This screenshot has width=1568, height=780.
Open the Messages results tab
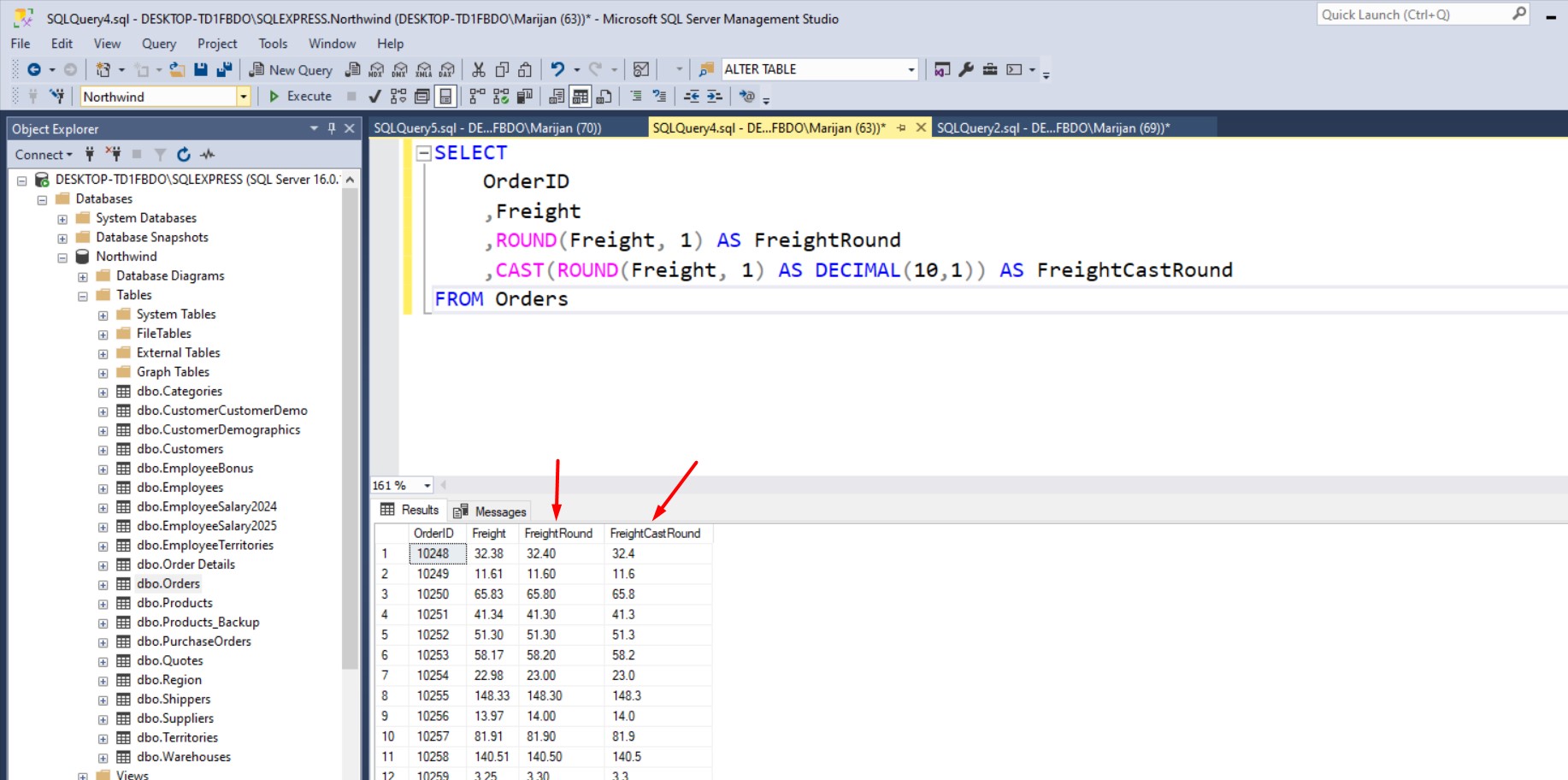[x=491, y=511]
